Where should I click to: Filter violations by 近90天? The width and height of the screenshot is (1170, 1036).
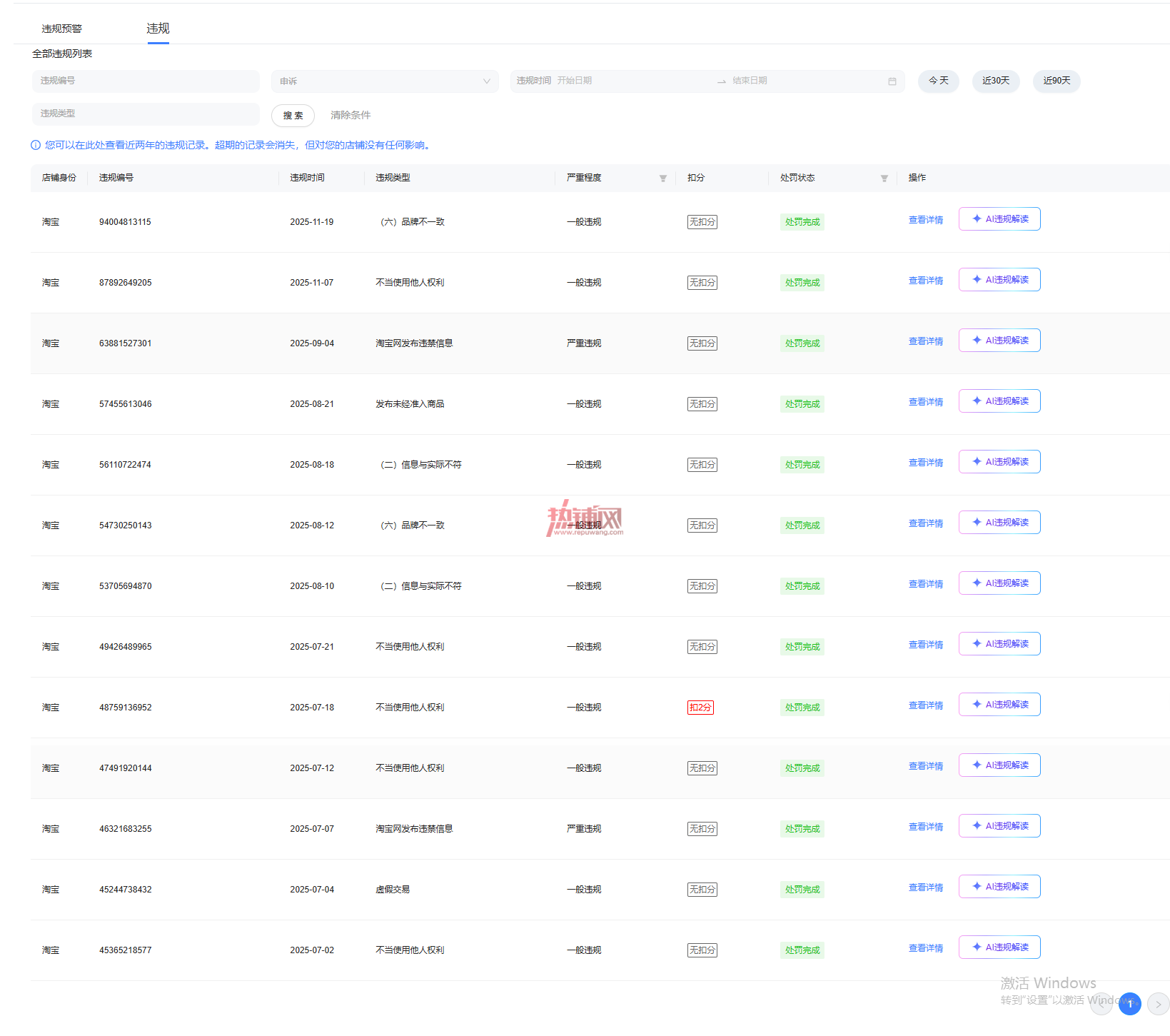[x=1056, y=81]
